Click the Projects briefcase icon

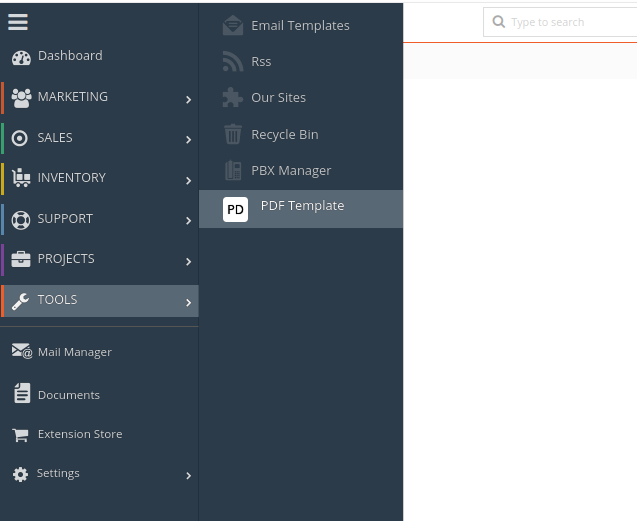point(21,259)
